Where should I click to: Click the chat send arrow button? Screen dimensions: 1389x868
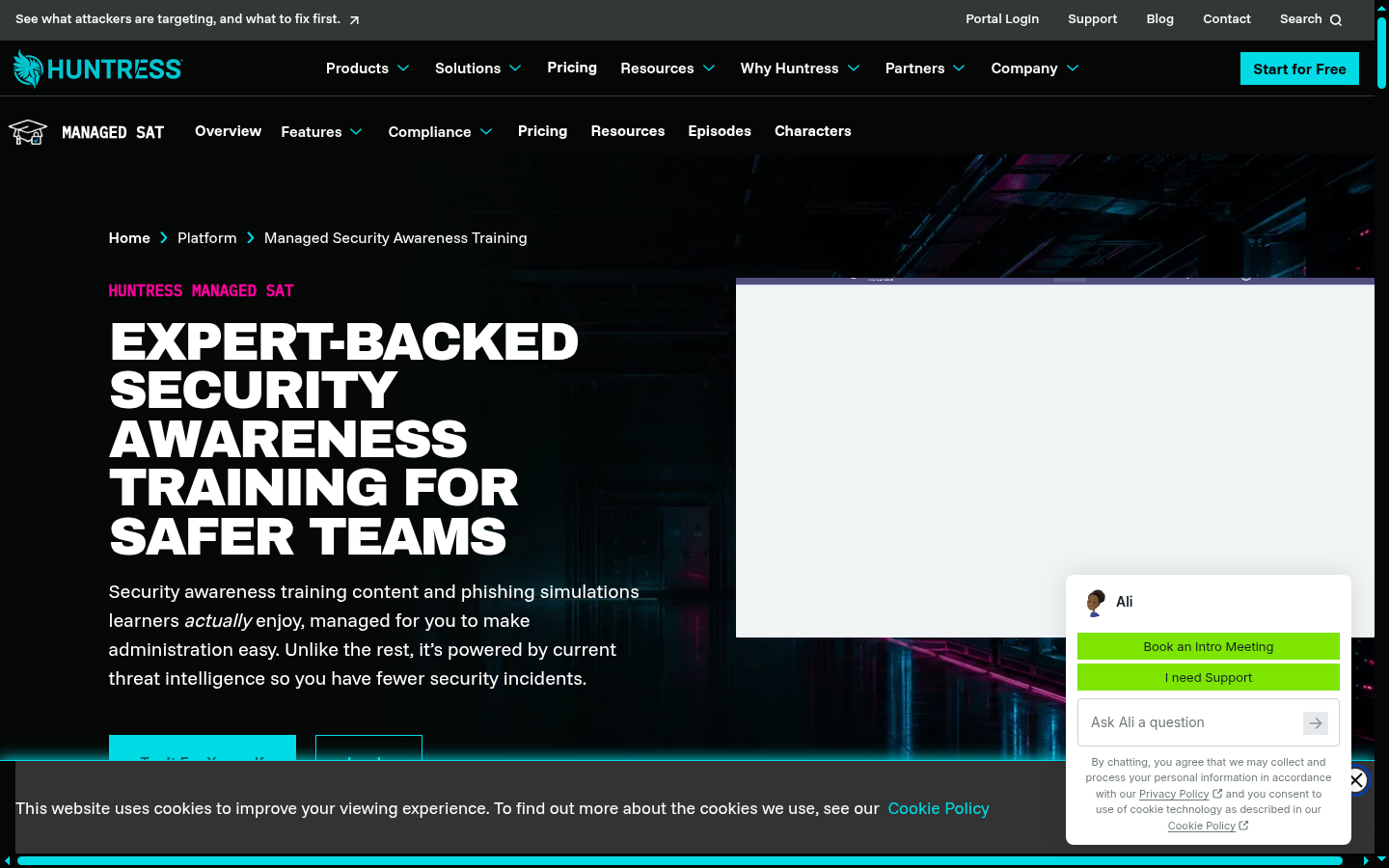pos(1316,722)
